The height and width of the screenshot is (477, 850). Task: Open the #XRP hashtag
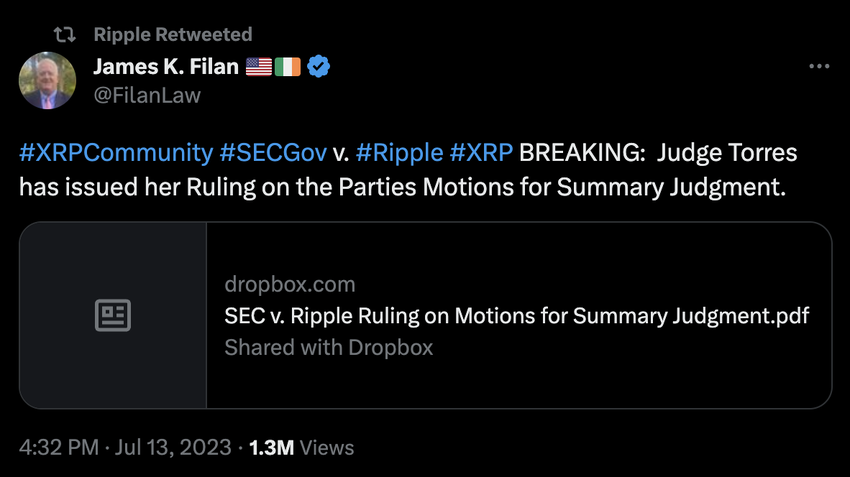coord(481,153)
